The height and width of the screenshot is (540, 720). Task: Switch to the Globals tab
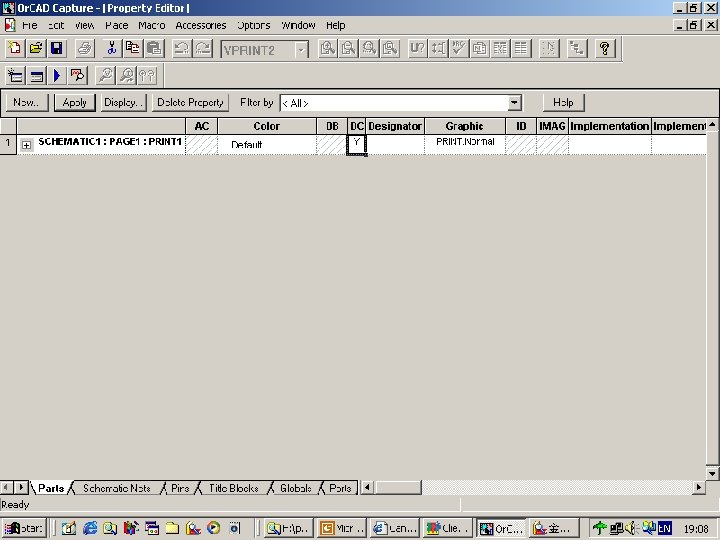tap(296, 488)
